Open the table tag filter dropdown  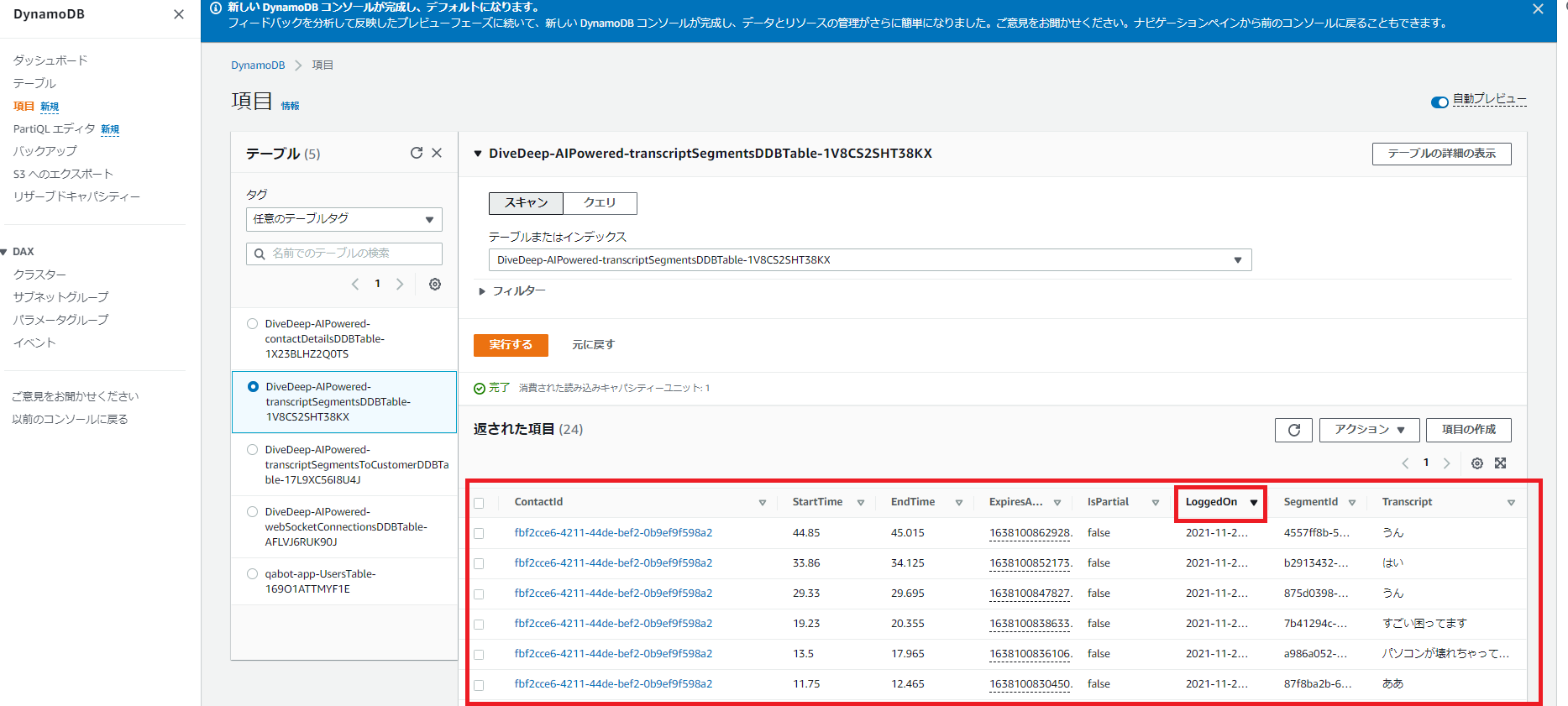coord(344,219)
